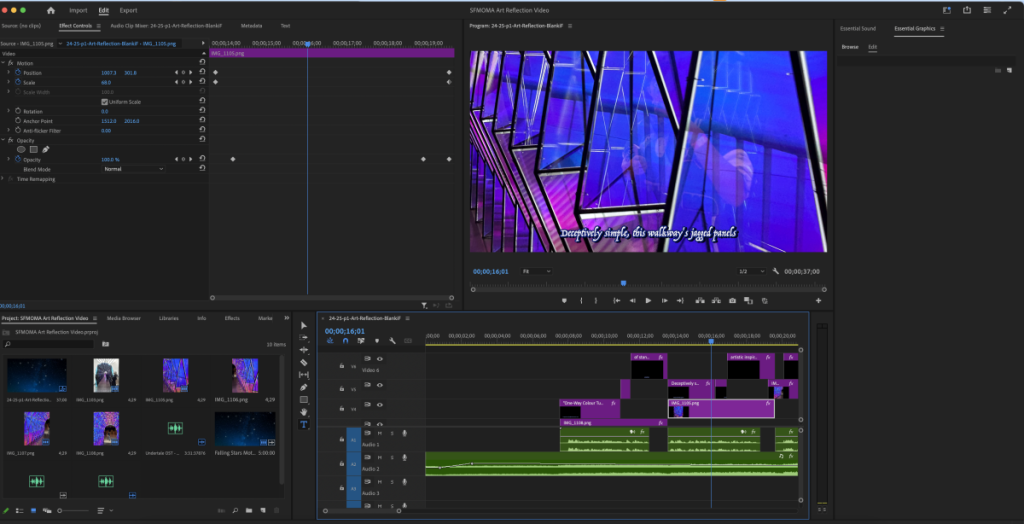This screenshot has width=1024, height=524.
Task: Toggle animation stopwatch for Anchor Point
Action: (18, 121)
